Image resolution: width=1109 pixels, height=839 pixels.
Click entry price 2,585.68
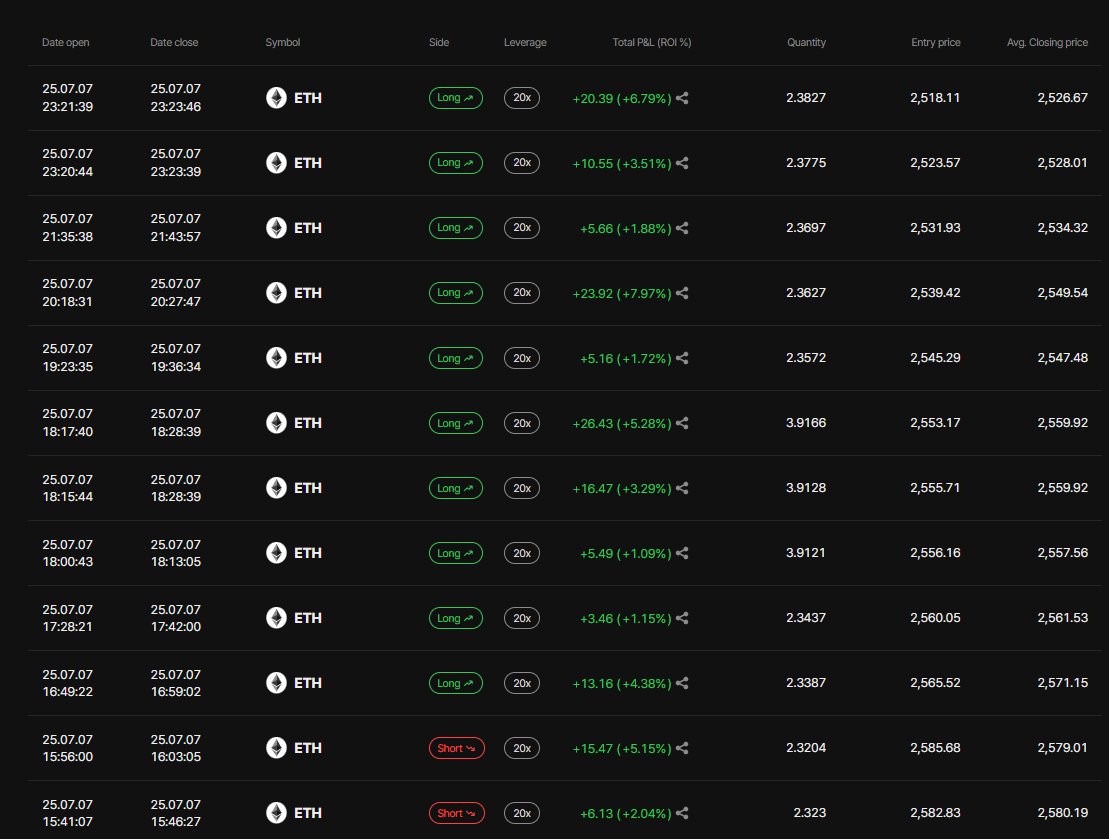coord(935,748)
